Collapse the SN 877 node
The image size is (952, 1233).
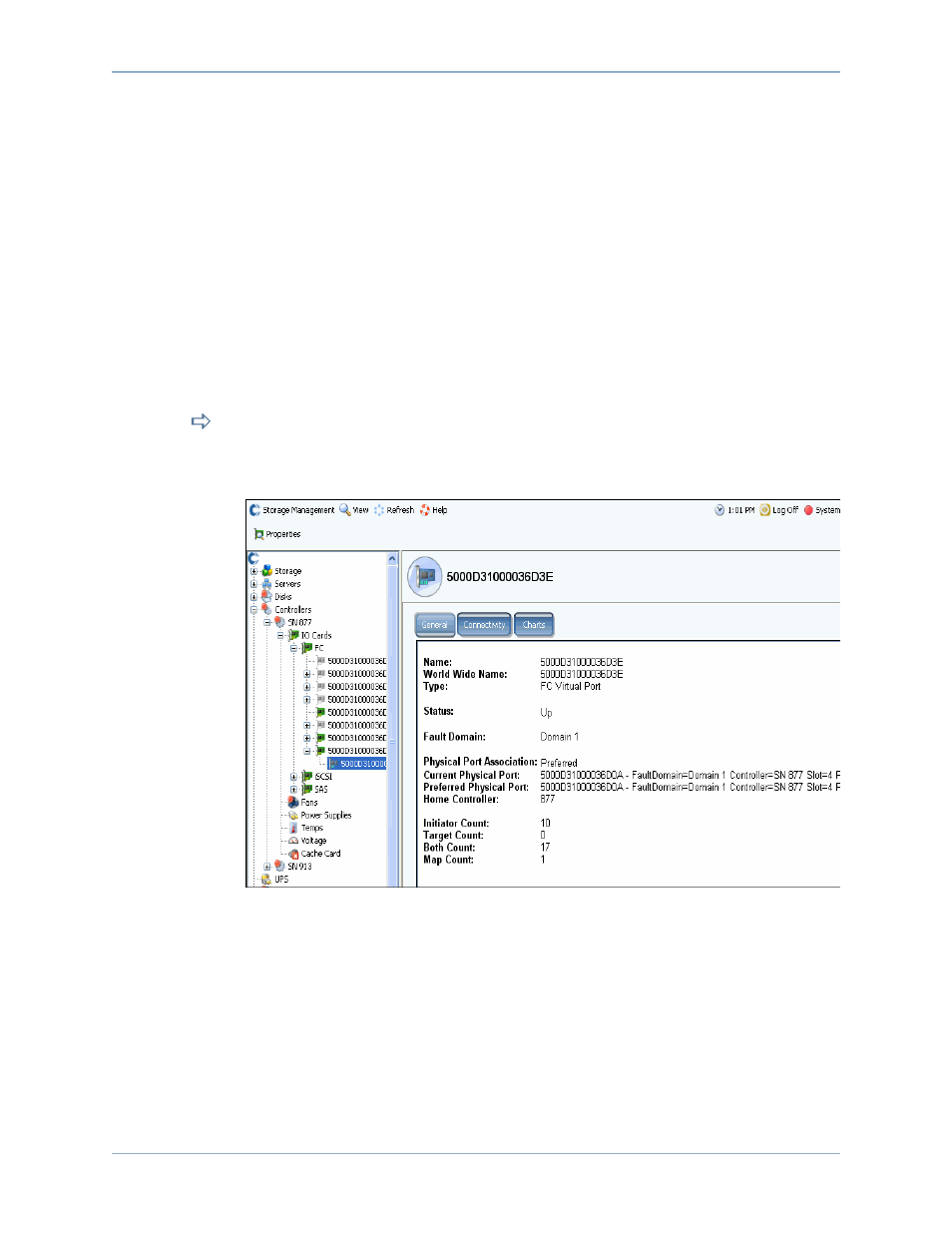267,622
